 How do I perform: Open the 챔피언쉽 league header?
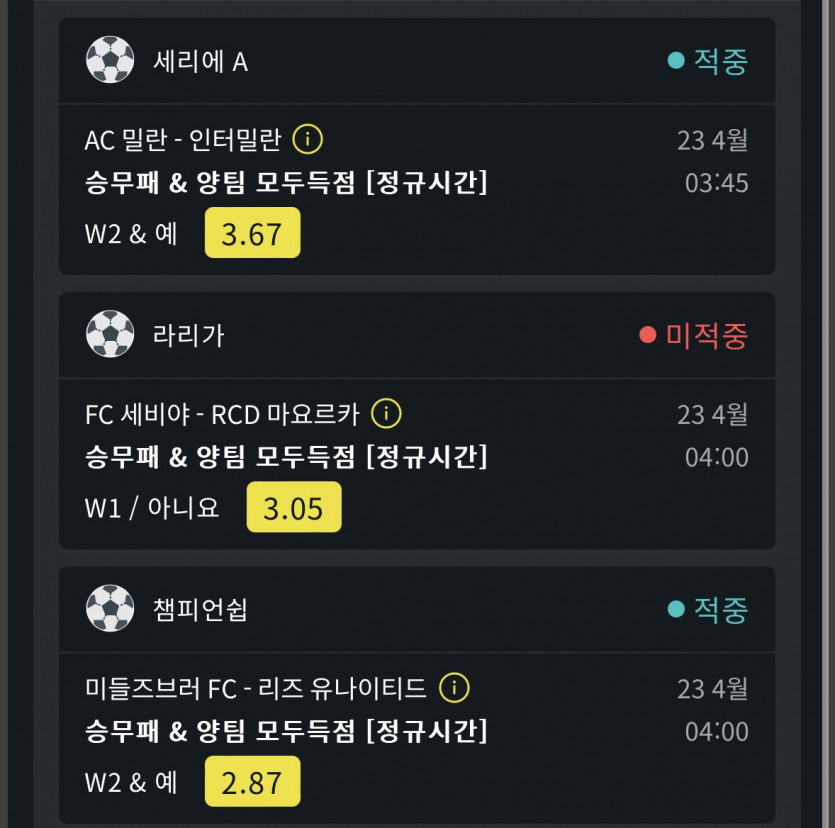pyautogui.click(x=200, y=609)
